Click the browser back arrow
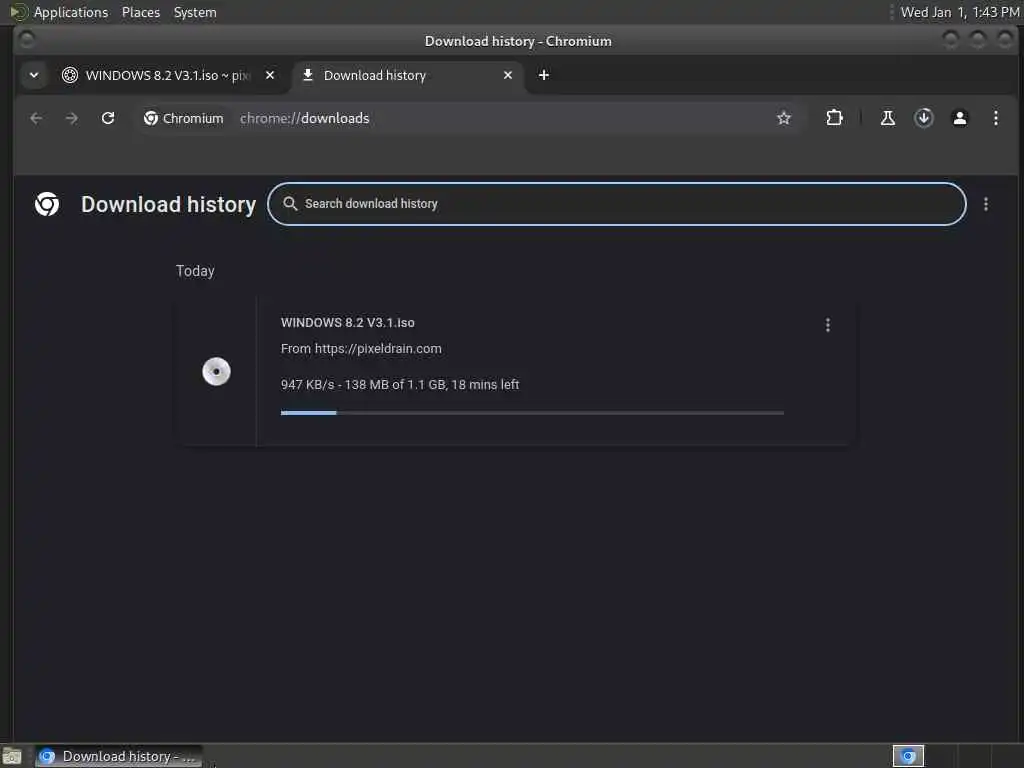1024x768 pixels. click(36, 118)
